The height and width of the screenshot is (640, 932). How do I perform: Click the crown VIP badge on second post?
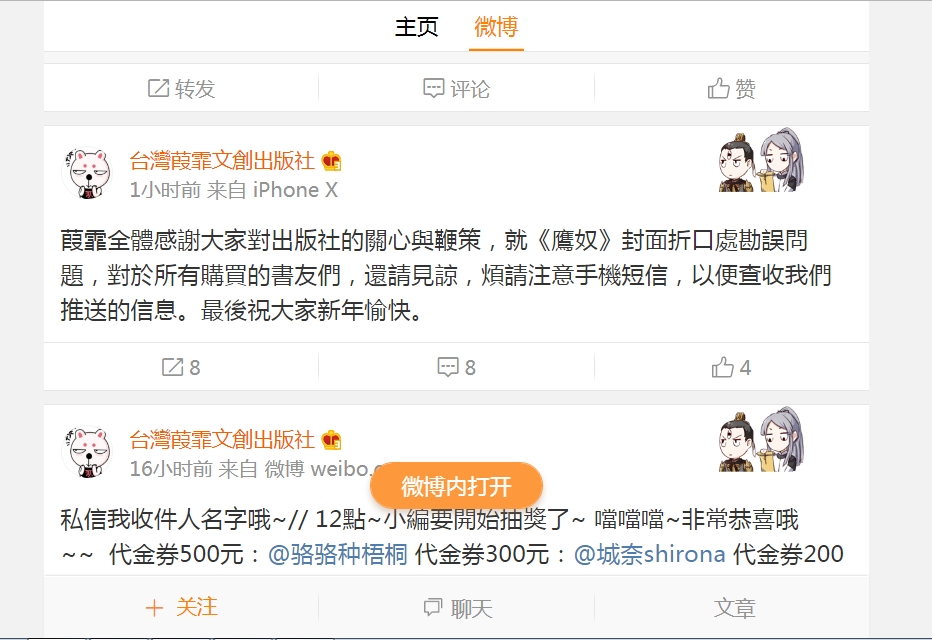coord(331,440)
